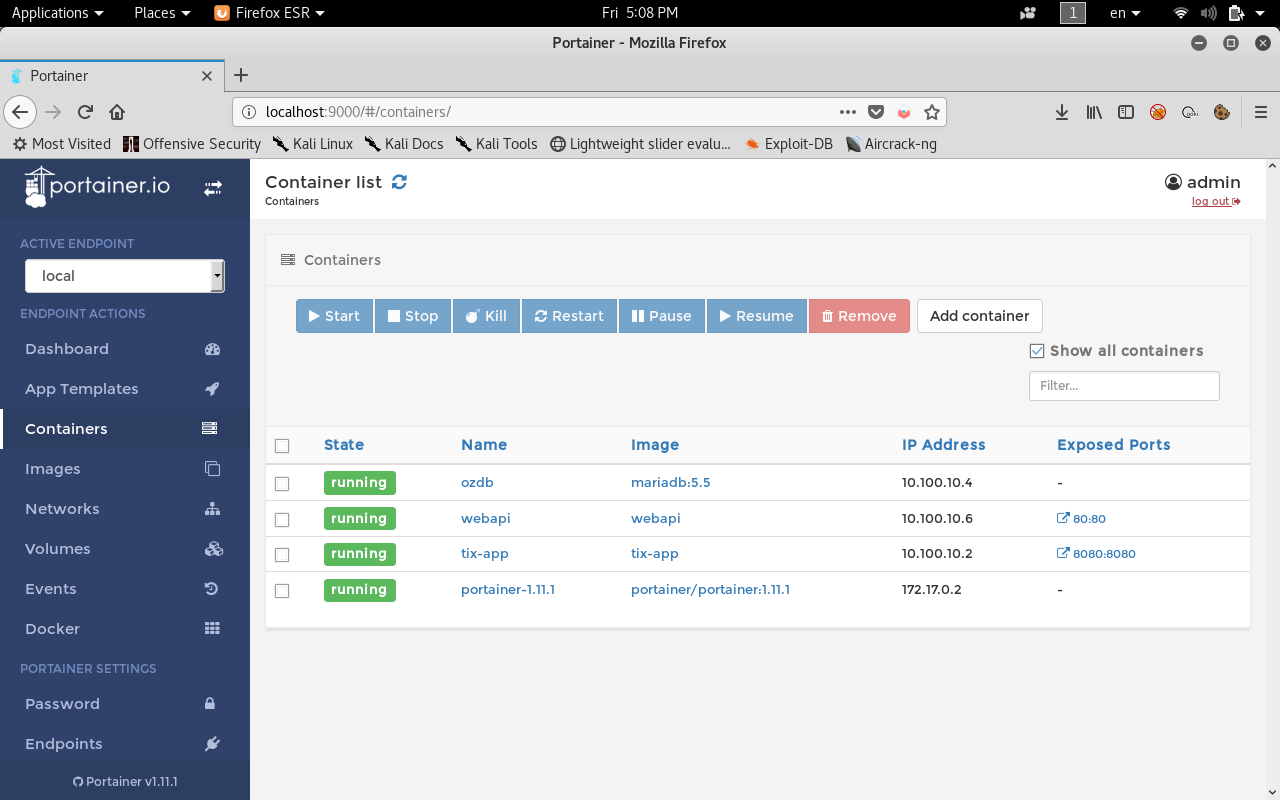Open the Docker sidebar menu item

[x=52, y=629]
